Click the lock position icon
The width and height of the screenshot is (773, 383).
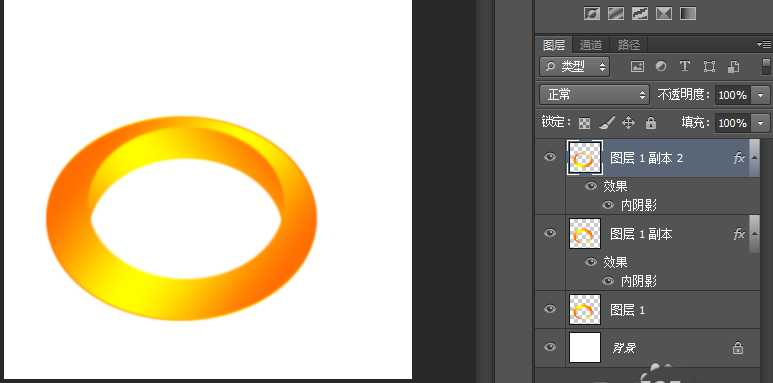pyautogui.click(x=629, y=123)
